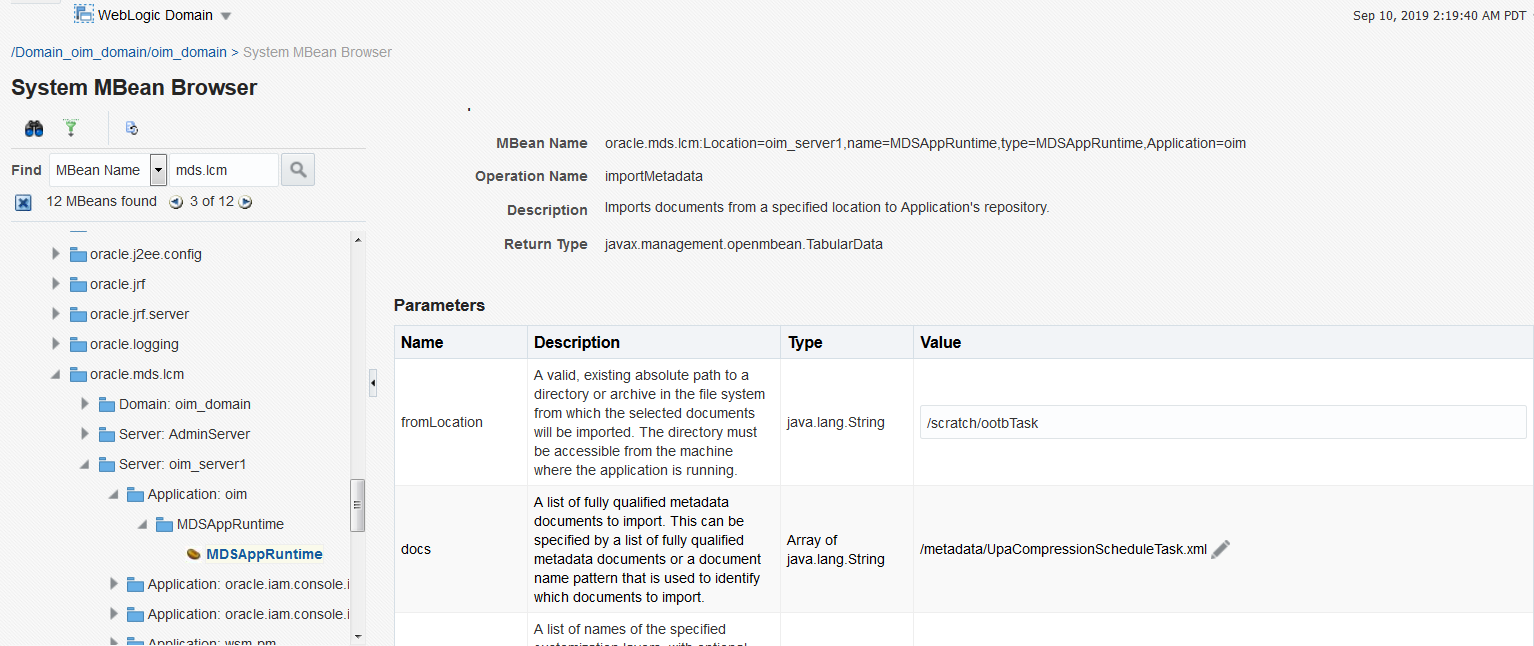Click the fromLocation parameter name cell
1534x646 pixels.
(x=461, y=422)
